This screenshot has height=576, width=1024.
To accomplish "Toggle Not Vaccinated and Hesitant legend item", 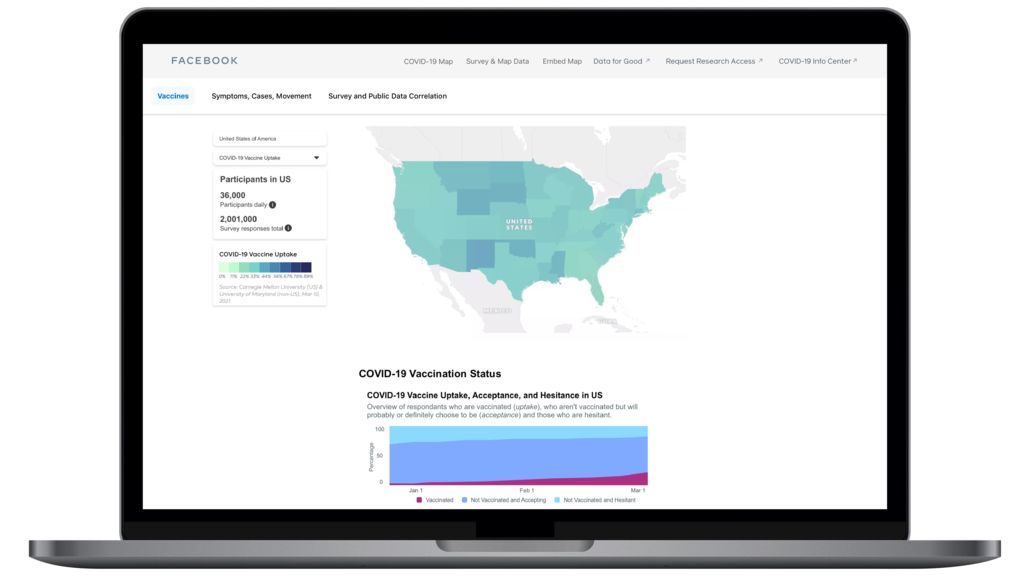I will [594, 500].
